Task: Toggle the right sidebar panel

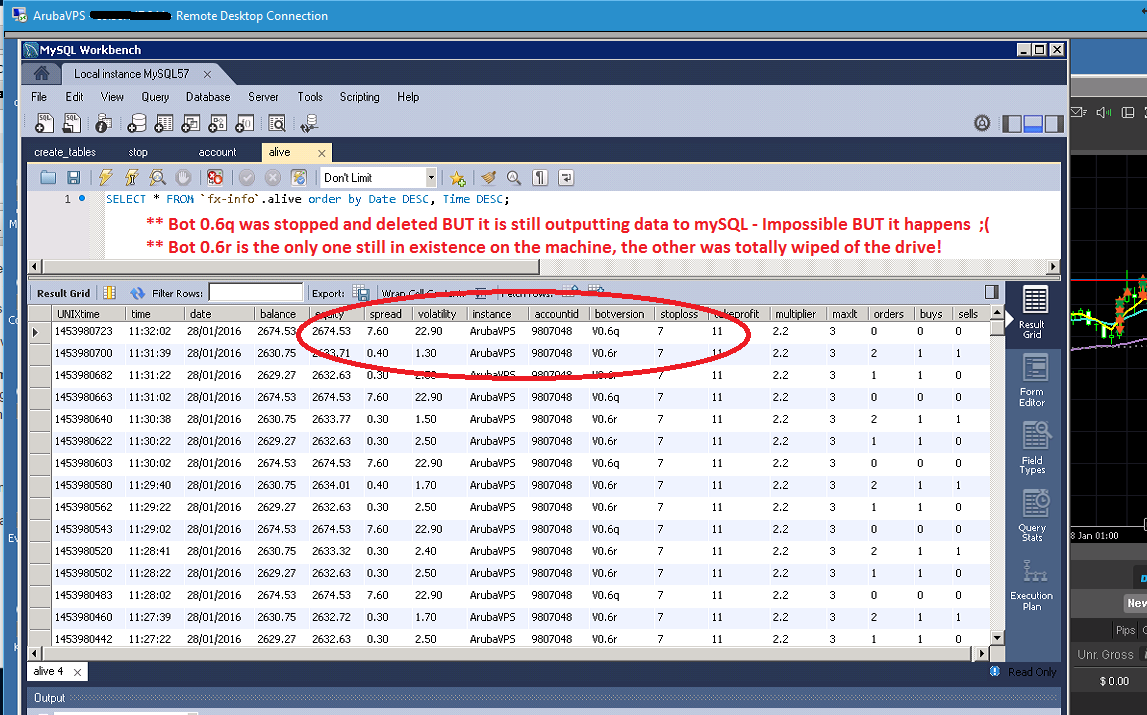Action: tap(1054, 124)
